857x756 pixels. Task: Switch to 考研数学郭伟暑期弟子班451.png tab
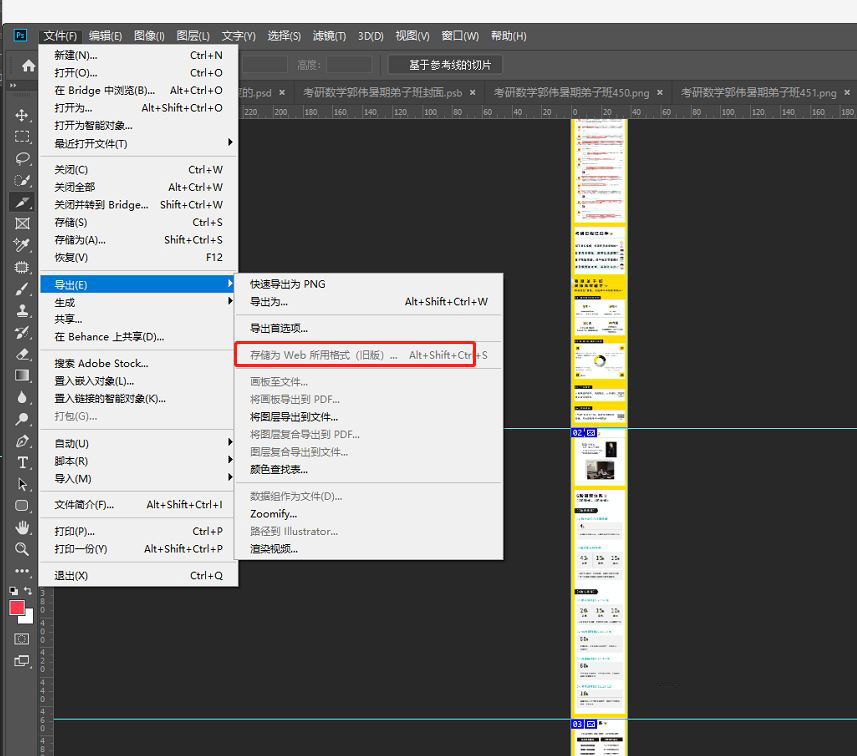(x=758, y=93)
